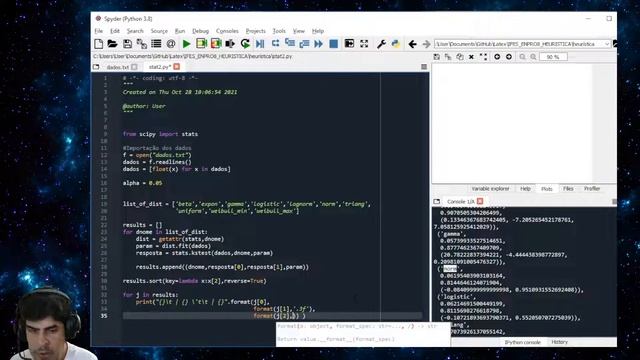This screenshot has height=360, width=640.
Task: Open the Tools menu
Action: coord(279,31)
